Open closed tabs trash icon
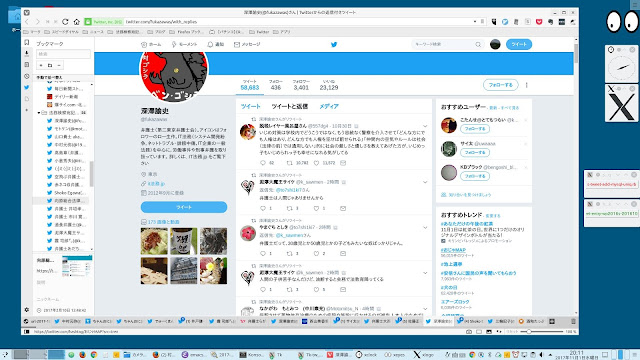The width and height of the screenshot is (640, 360). pos(573,321)
